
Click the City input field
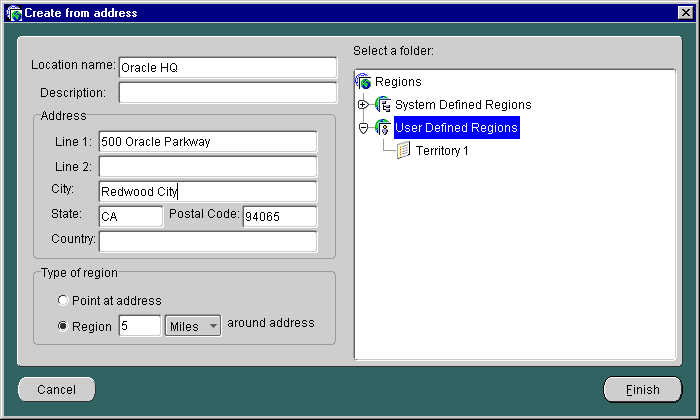(x=208, y=191)
